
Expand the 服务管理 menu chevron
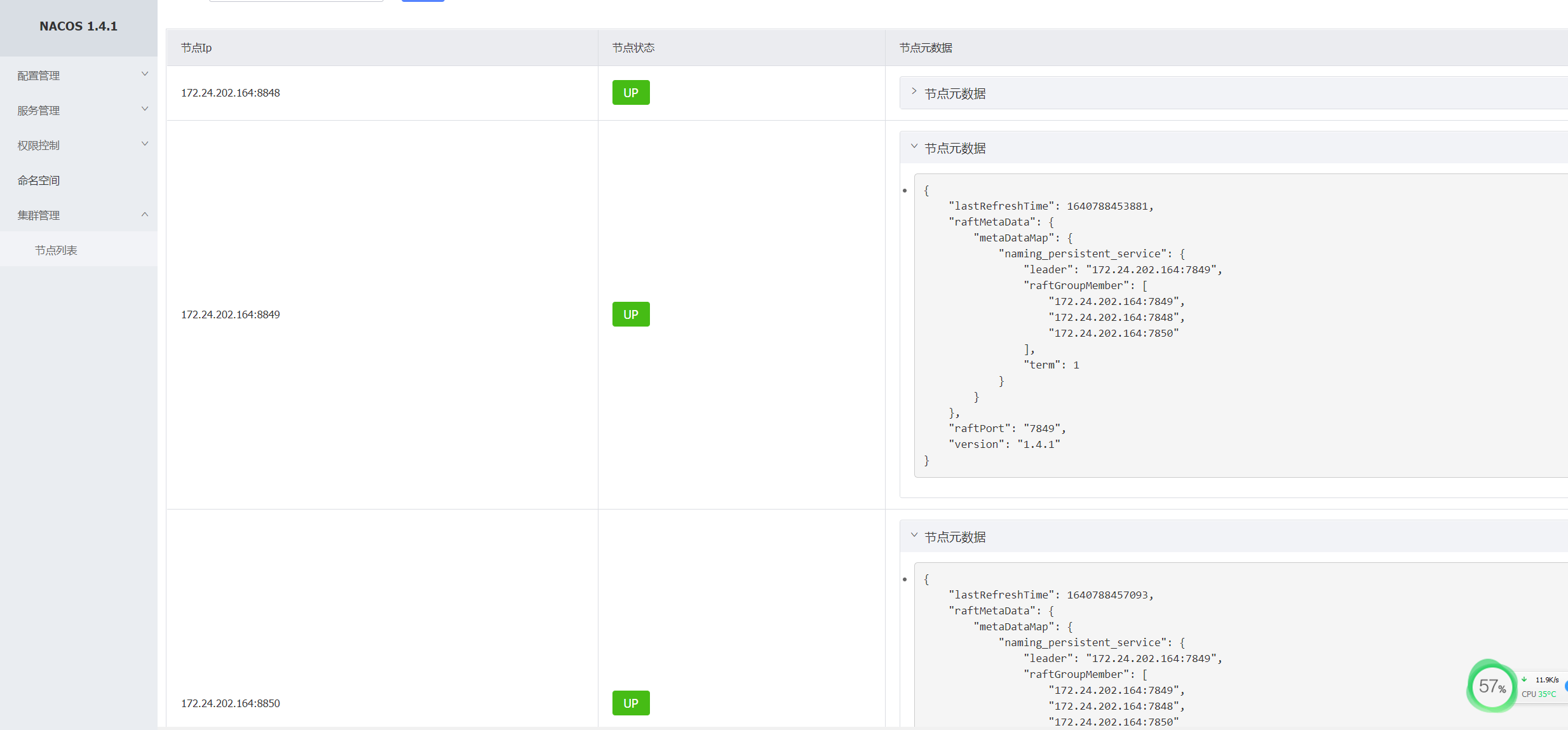click(144, 109)
